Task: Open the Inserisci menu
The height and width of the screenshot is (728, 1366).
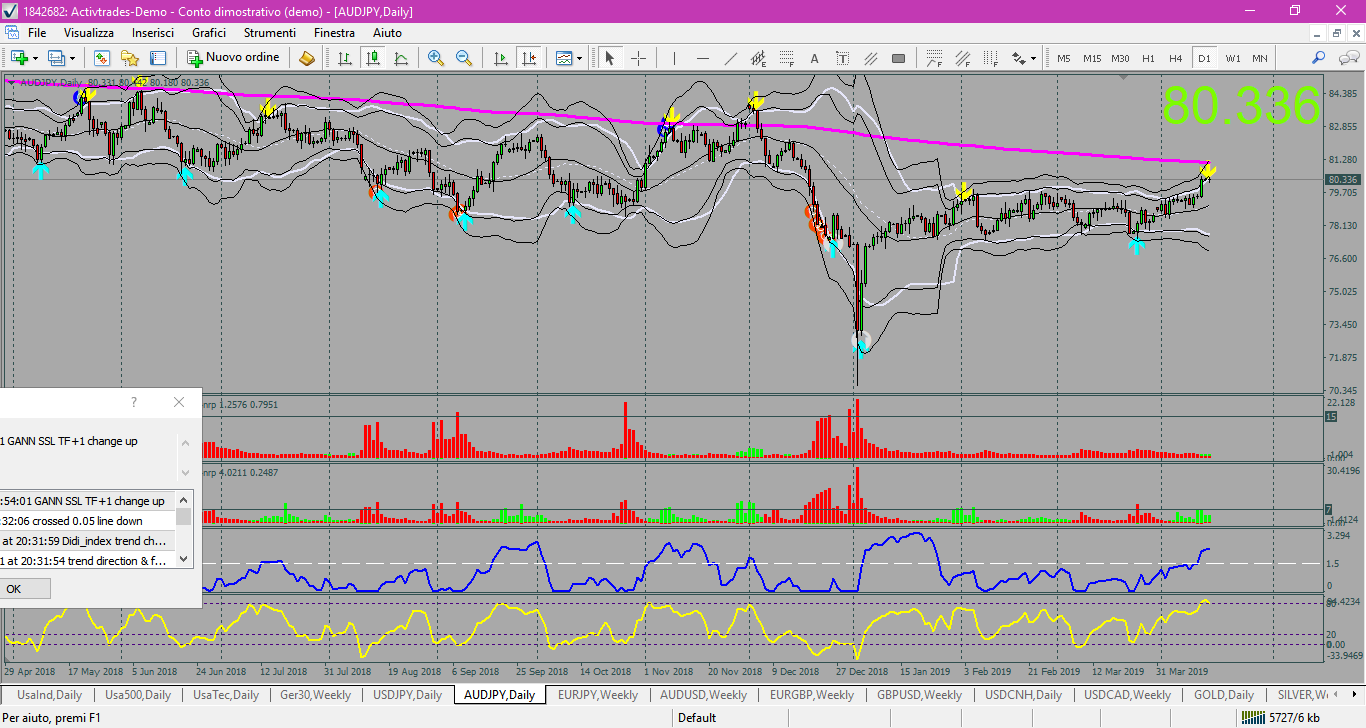Action: coord(153,33)
